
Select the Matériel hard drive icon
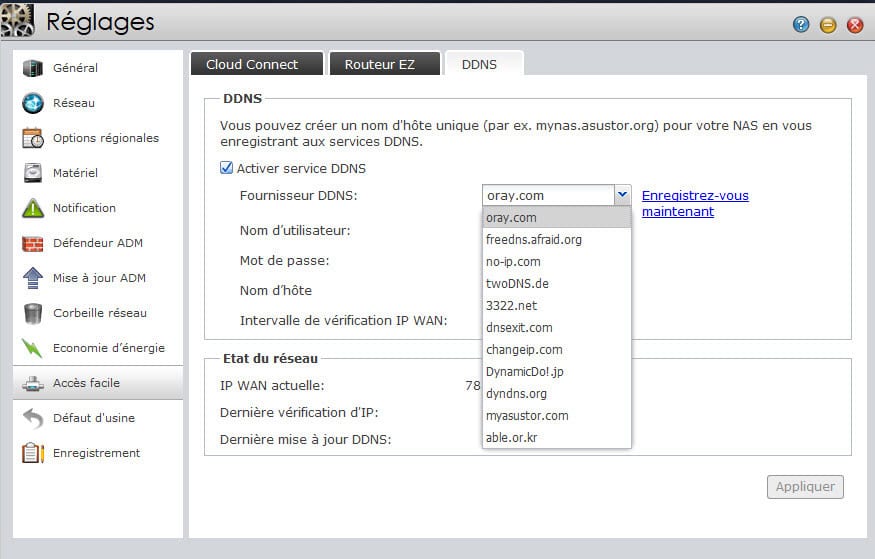(x=32, y=173)
